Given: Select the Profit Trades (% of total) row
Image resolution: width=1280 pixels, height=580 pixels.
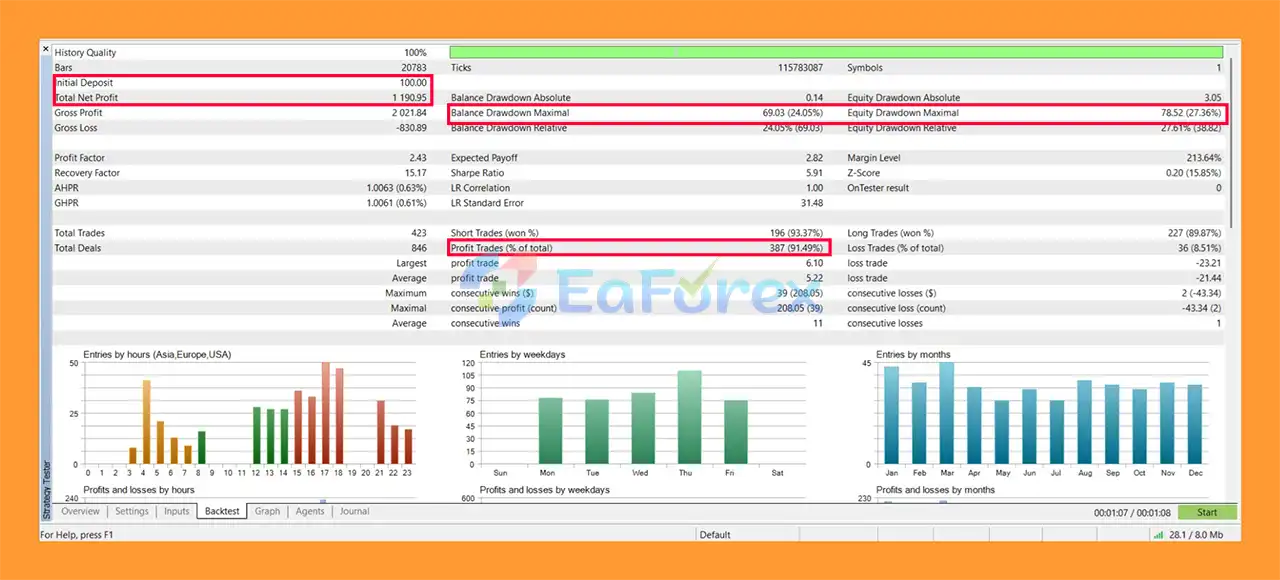Looking at the screenshot, I should [x=640, y=248].
